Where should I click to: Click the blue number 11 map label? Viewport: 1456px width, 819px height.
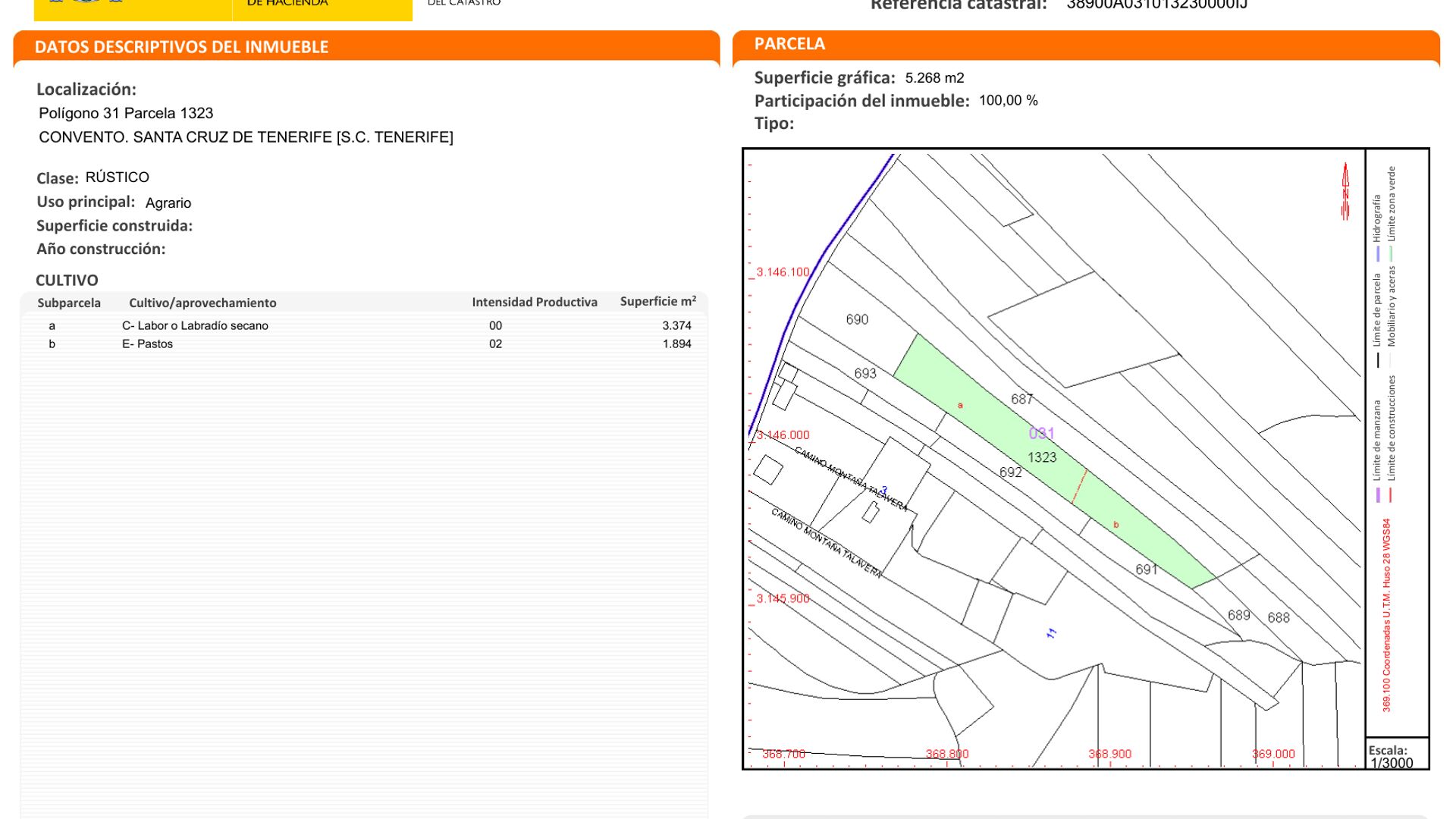tap(1052, 633)
